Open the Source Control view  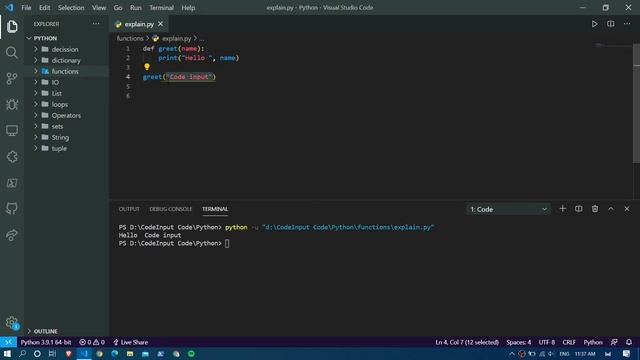point(12,78)
